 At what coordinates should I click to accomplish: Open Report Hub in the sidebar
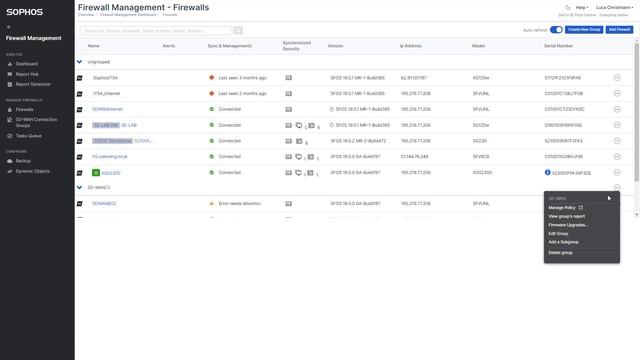coord(27,74)
